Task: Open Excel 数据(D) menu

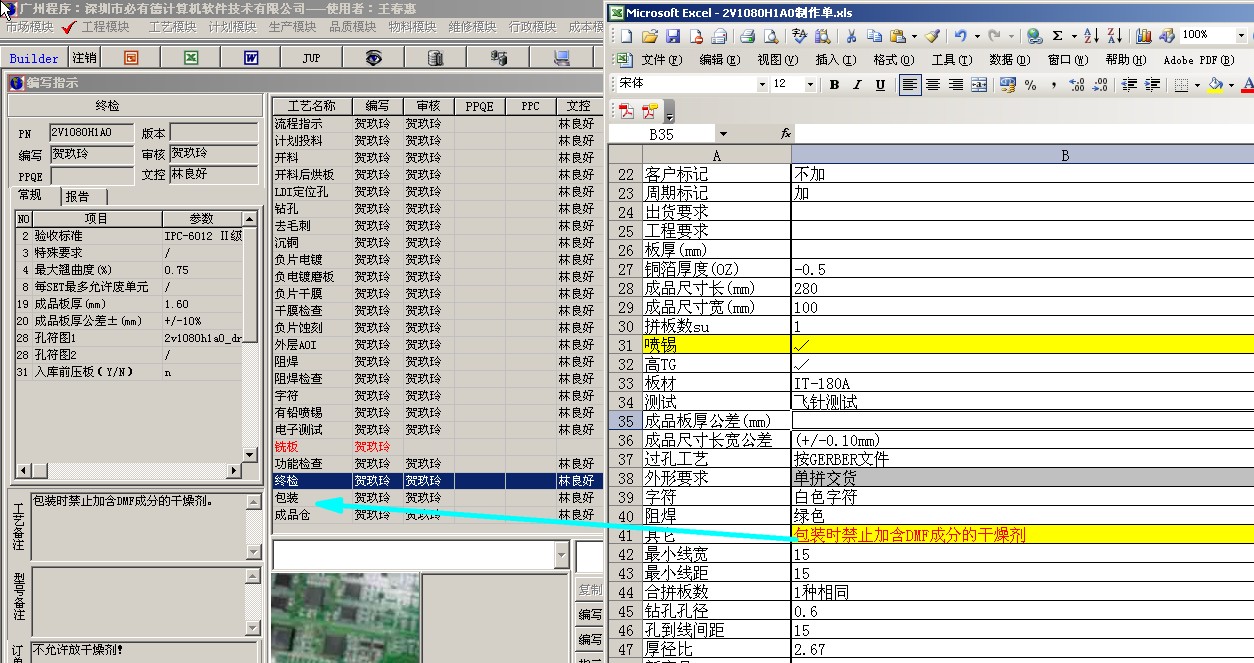Action: coord(1009,60)
